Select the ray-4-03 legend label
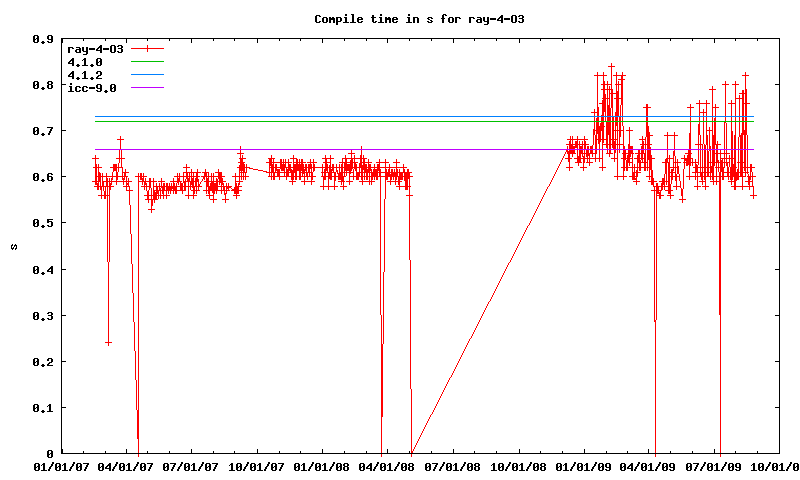Image resolution: width=800 pixels, height=480 pixels. pyautogui.click(x=92, y=48)
